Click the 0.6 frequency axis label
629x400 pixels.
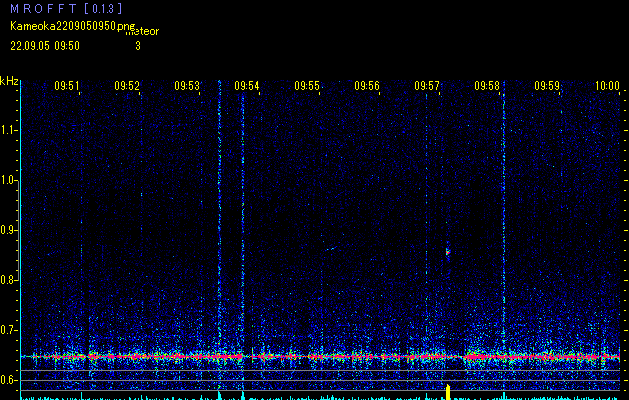9,380
